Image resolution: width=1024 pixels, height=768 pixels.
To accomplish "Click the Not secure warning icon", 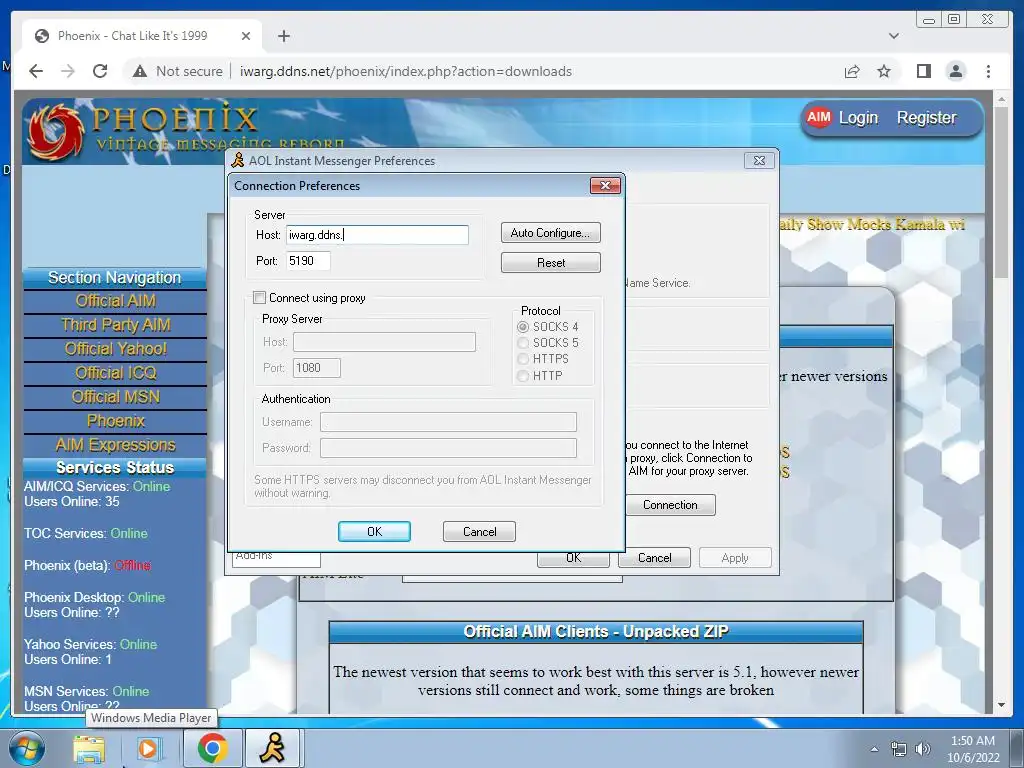I will 140,71.
